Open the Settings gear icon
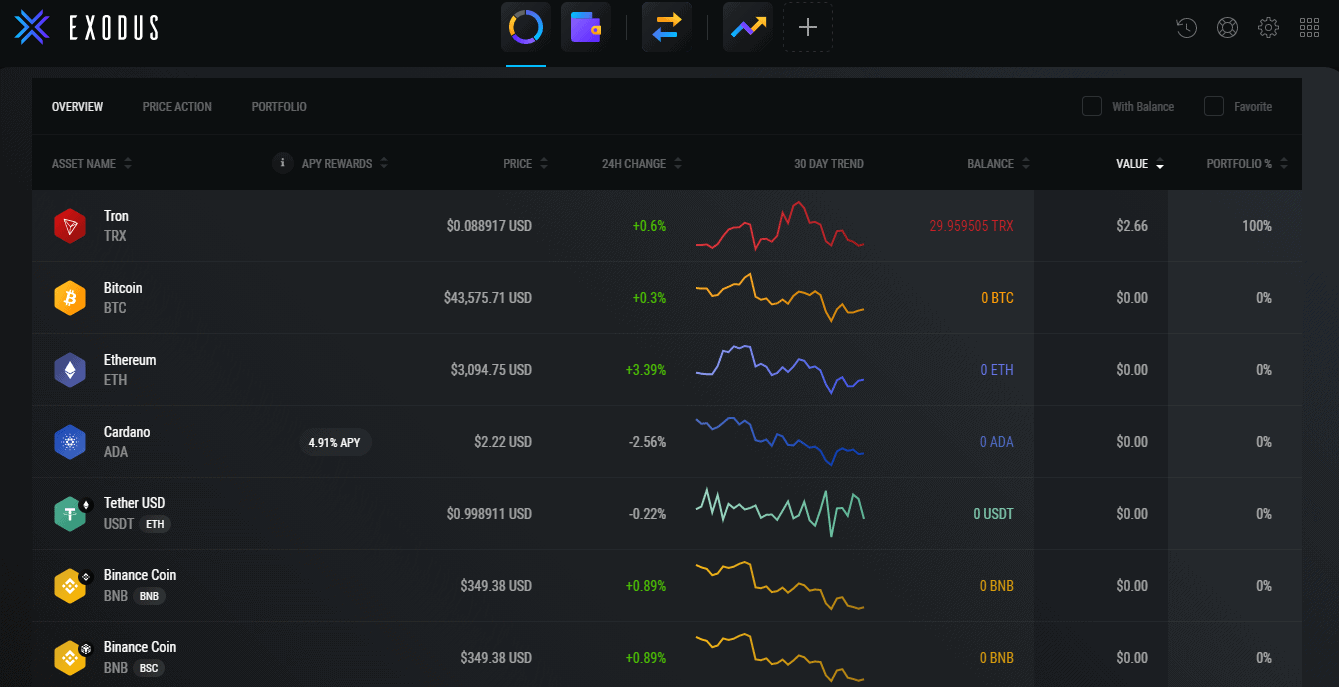 click(x=1268, y=28)
